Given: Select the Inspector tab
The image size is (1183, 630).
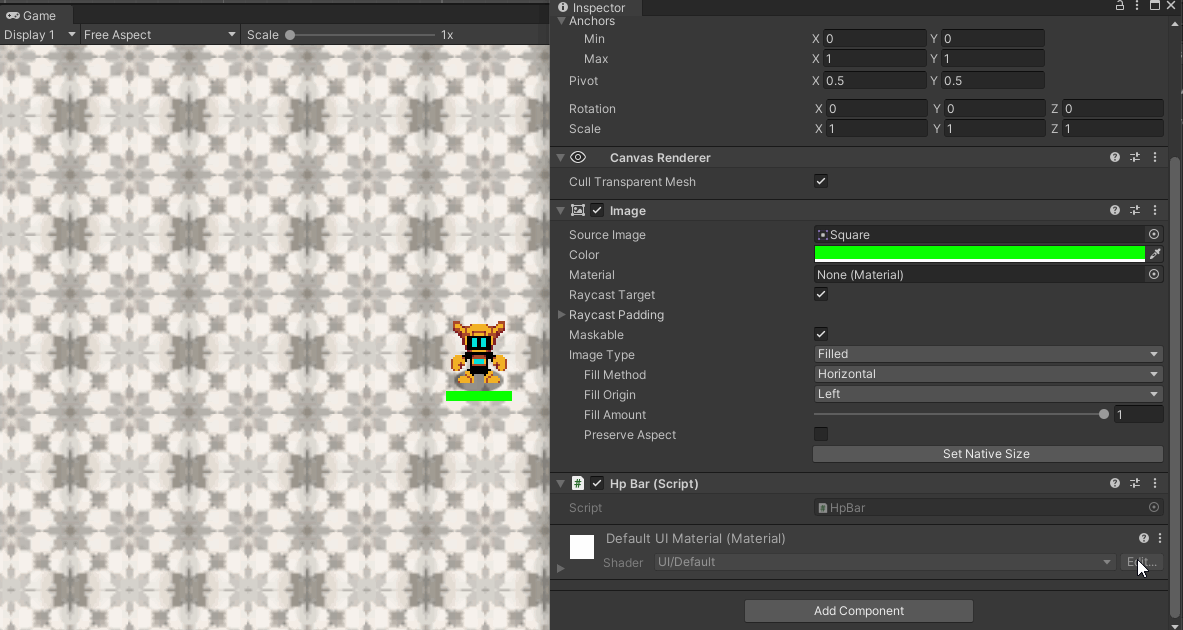Looking at the screenshot, I should pos(598,8).
